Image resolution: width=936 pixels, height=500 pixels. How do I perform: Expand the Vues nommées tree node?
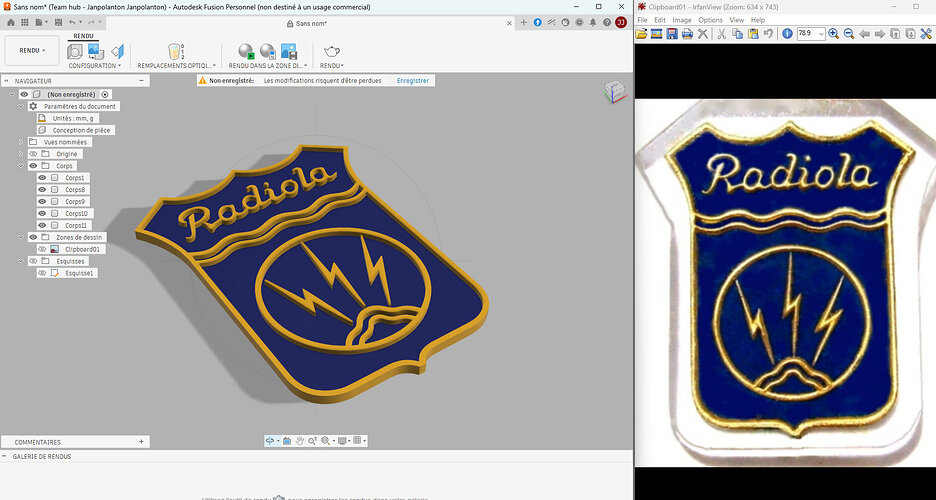pyautogui.click(x=21, y=142)
